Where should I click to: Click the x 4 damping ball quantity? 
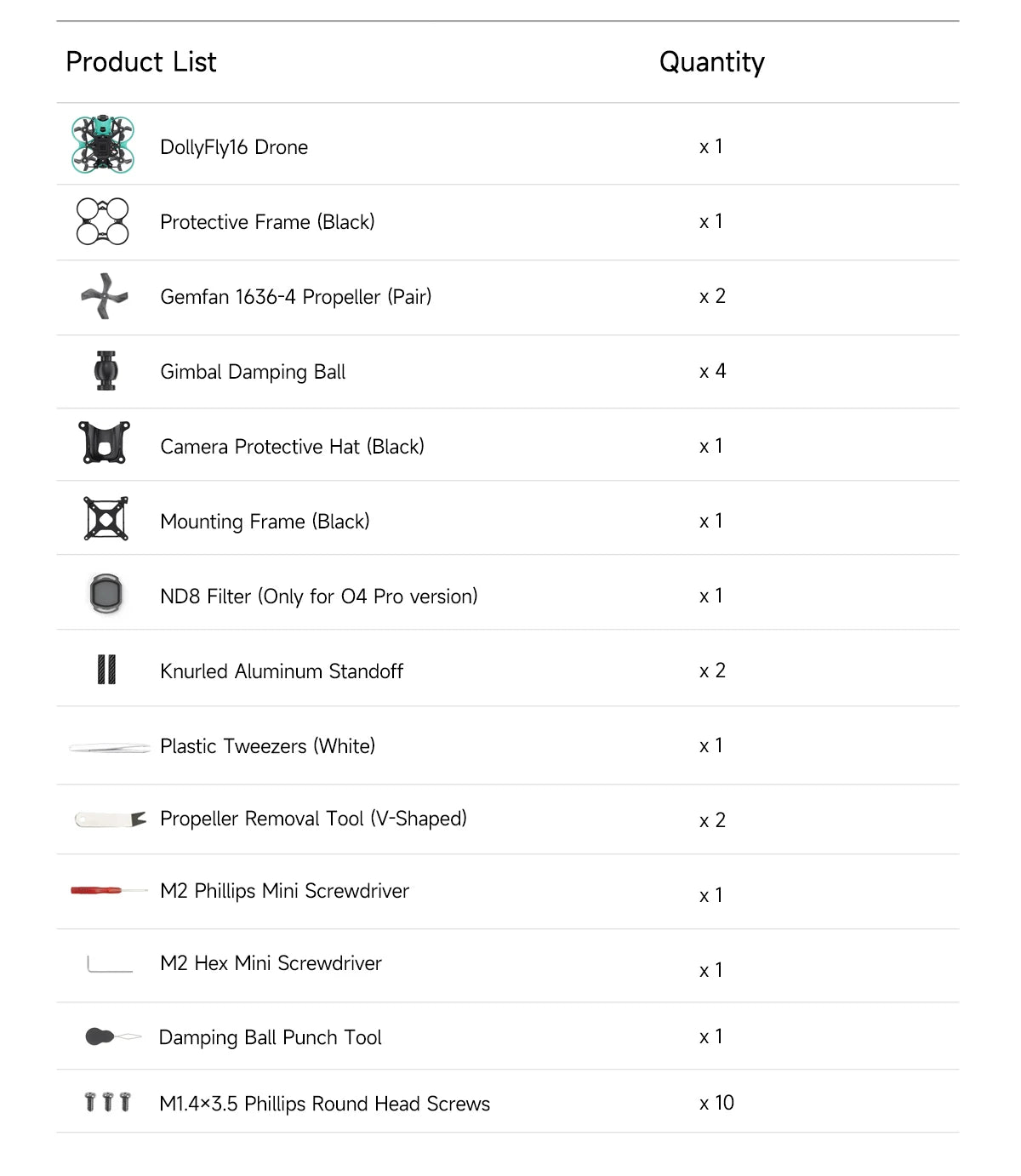[x=712, y=371]
